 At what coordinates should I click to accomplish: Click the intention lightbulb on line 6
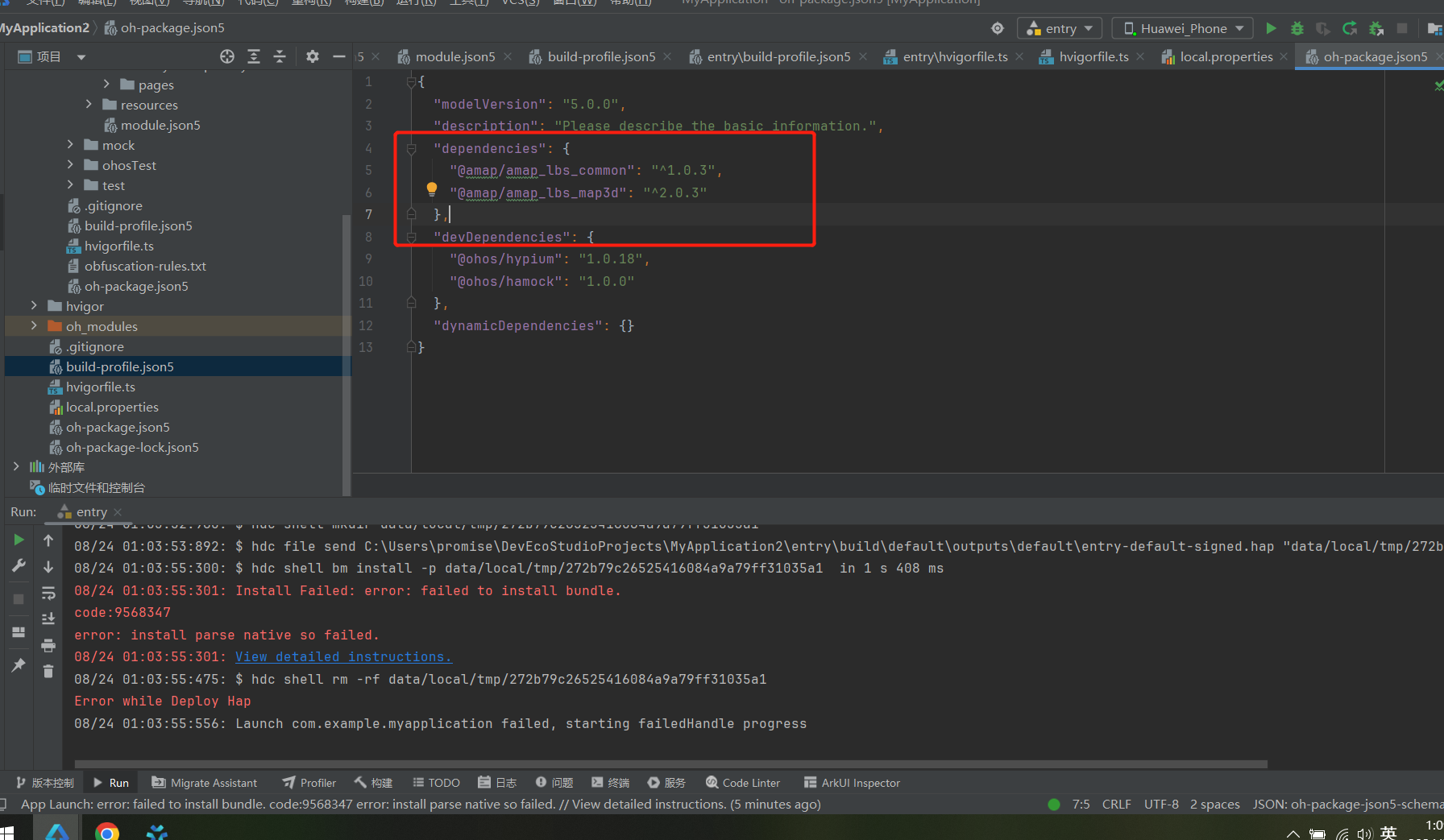point(432,189)
